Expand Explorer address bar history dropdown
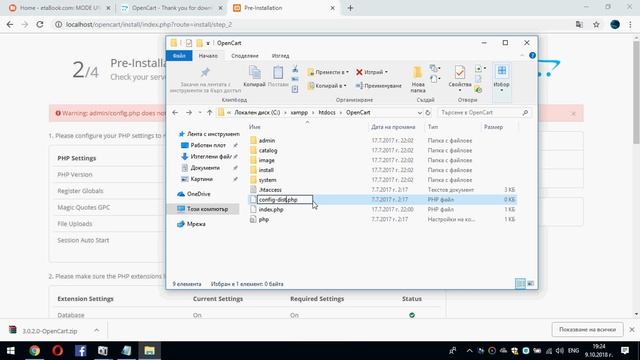Image resolution: width=640 pixels, height=360 pixels. [420, 112]
